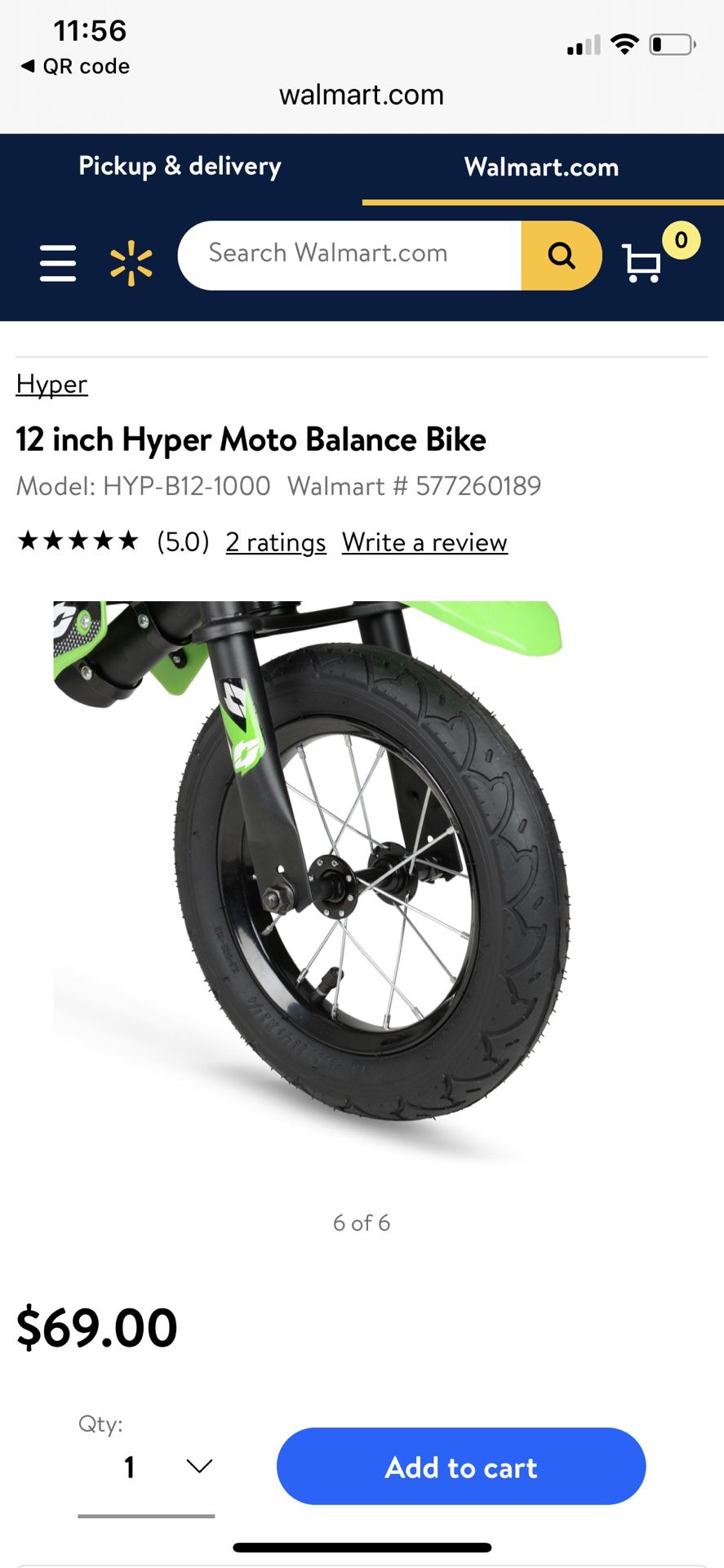Open the shopping cart icon

coord(641,263)
